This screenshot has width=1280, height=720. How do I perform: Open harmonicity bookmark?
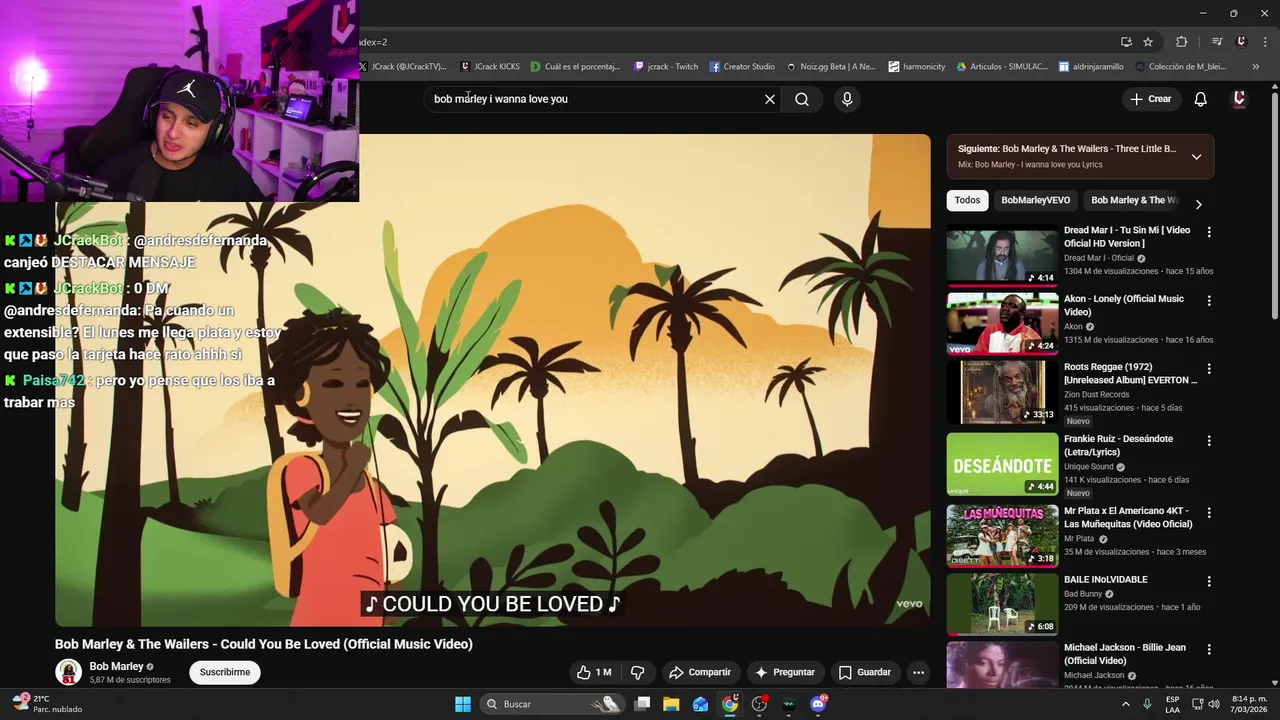pos(917,67)
